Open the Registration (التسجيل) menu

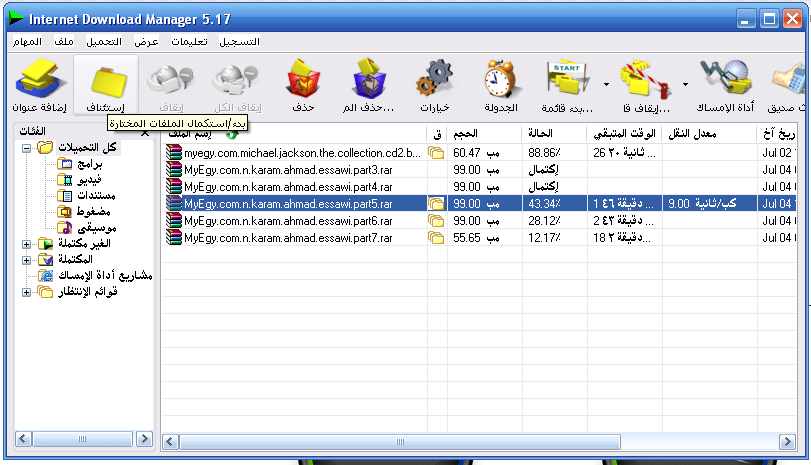click(239, 41)
